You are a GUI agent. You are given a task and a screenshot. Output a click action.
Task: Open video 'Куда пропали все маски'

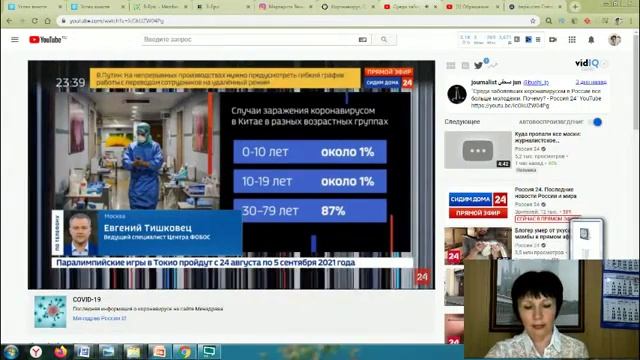547,137
